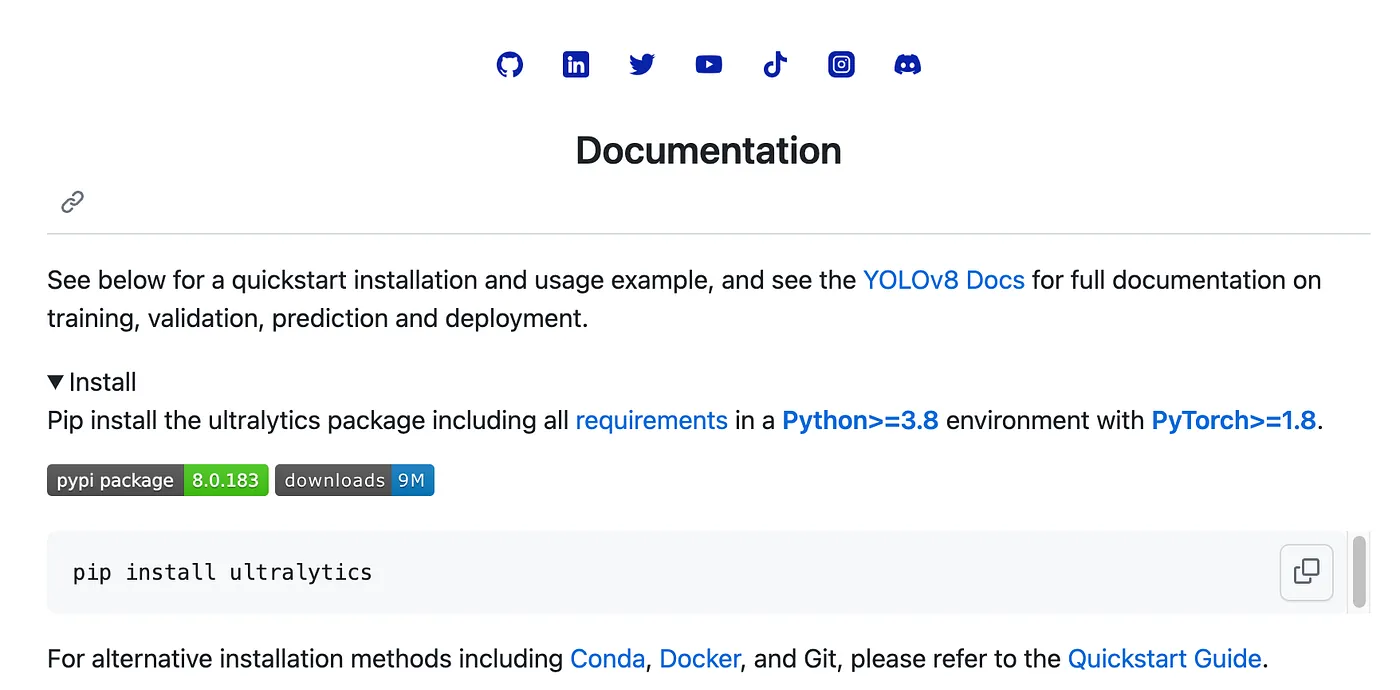
Task: Open the GitHub icon link
Action: (x=510, y=65)
